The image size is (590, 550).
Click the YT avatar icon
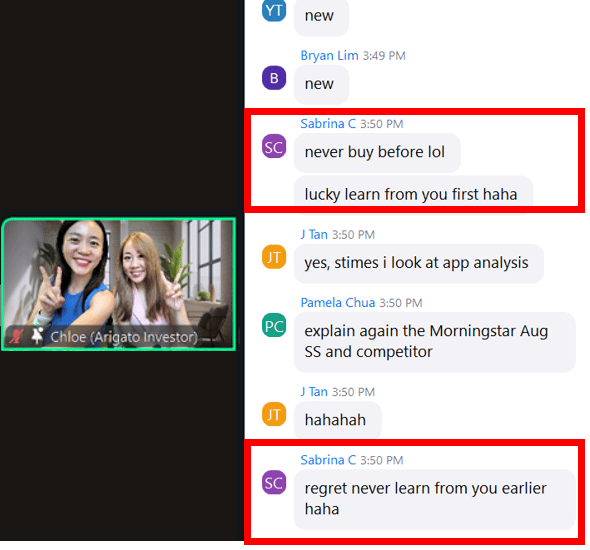pyautogui.click(x=274, y=10)
